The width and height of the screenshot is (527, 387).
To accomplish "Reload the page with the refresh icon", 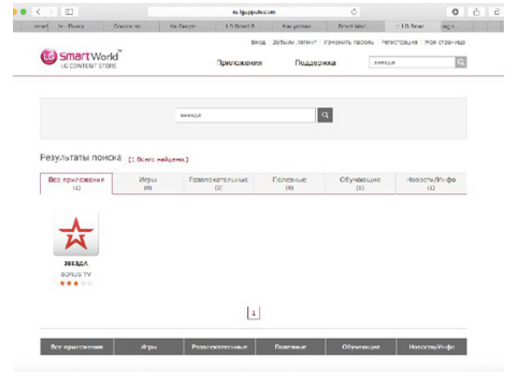I will click(x=354, y=12).
